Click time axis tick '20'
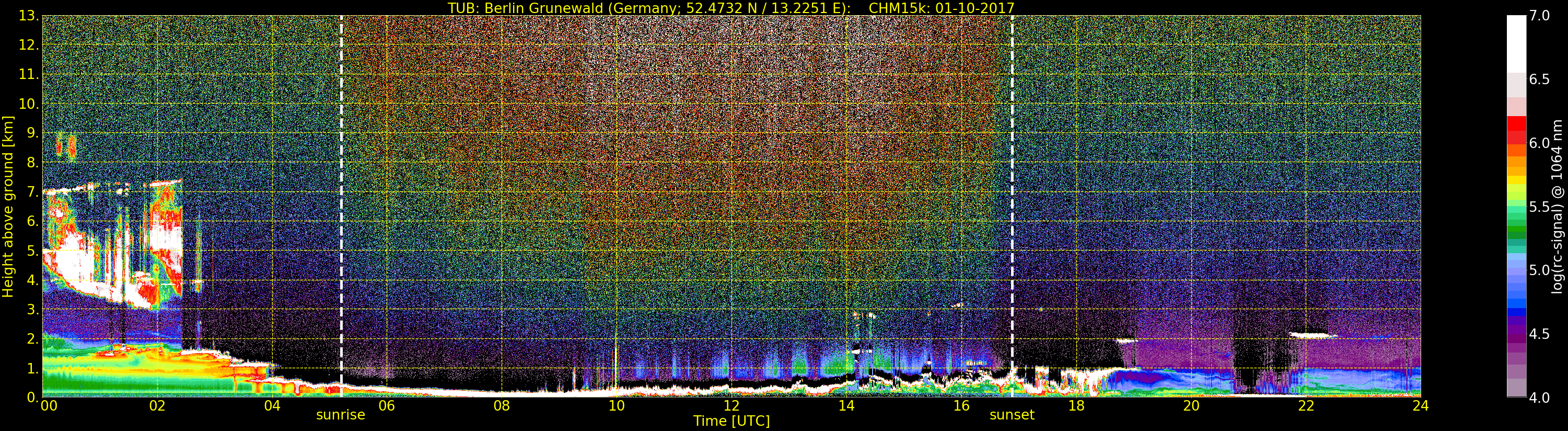The width and height of the screenshot is (1568, 431). pyautogui.click(x=1191, y=406)
